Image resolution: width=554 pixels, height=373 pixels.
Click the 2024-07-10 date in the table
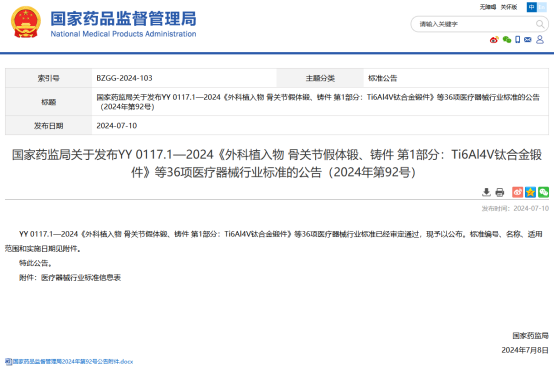[117, 126]
